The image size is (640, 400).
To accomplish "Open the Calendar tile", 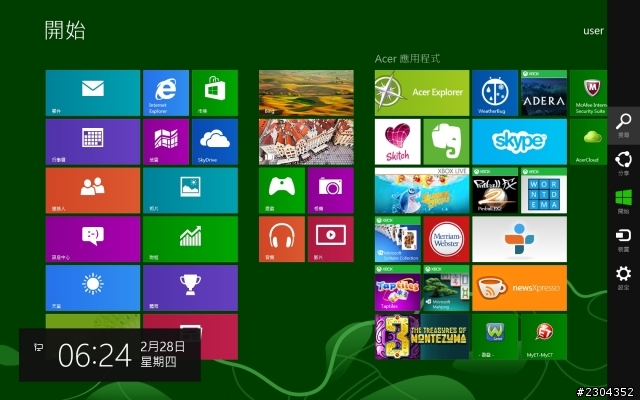I will (93, 142).
